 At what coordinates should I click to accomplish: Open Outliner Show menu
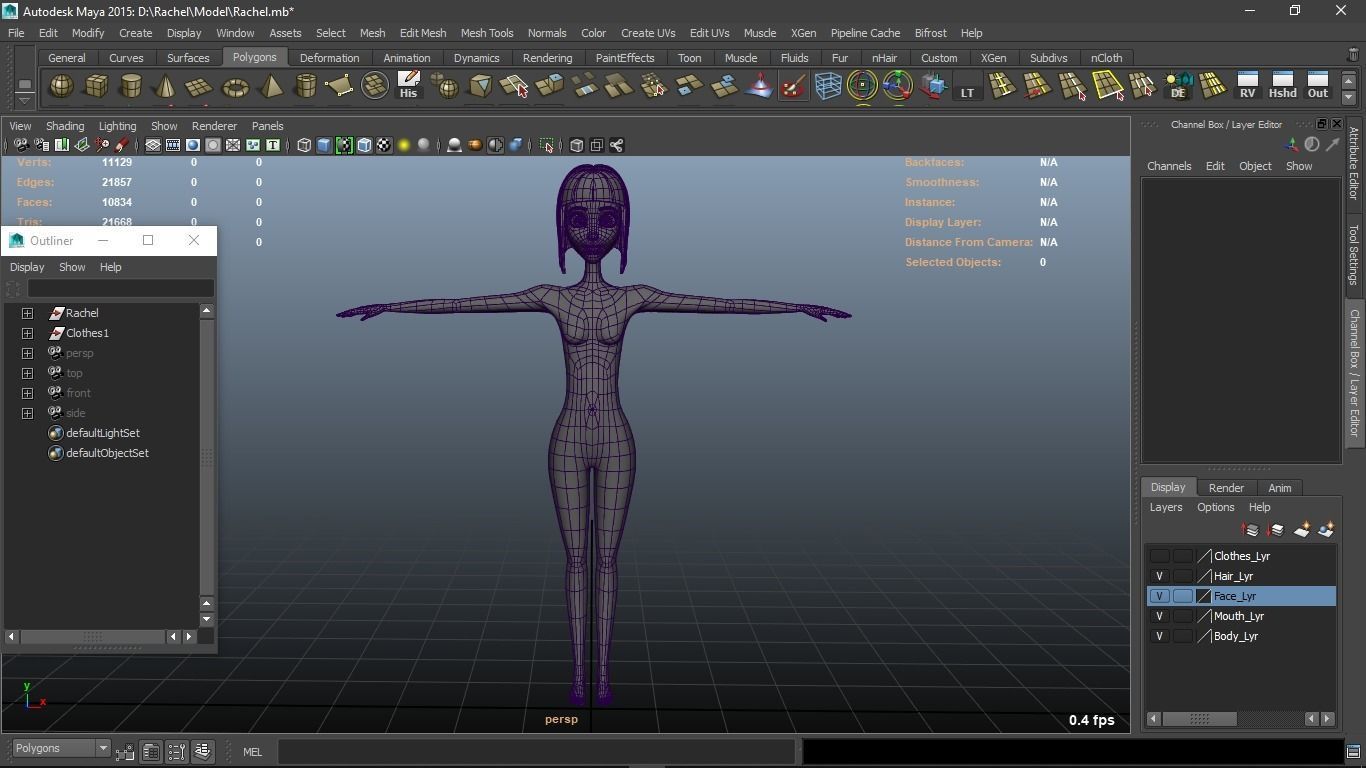(x=72, y=267)
